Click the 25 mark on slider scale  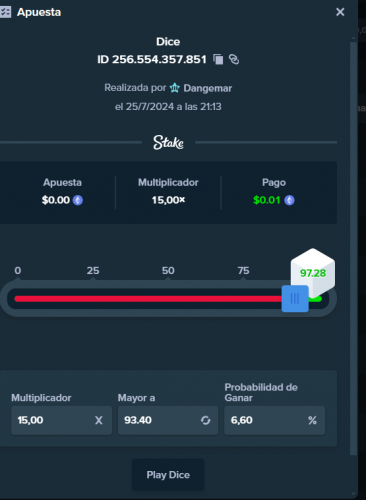tap(93, 270)
